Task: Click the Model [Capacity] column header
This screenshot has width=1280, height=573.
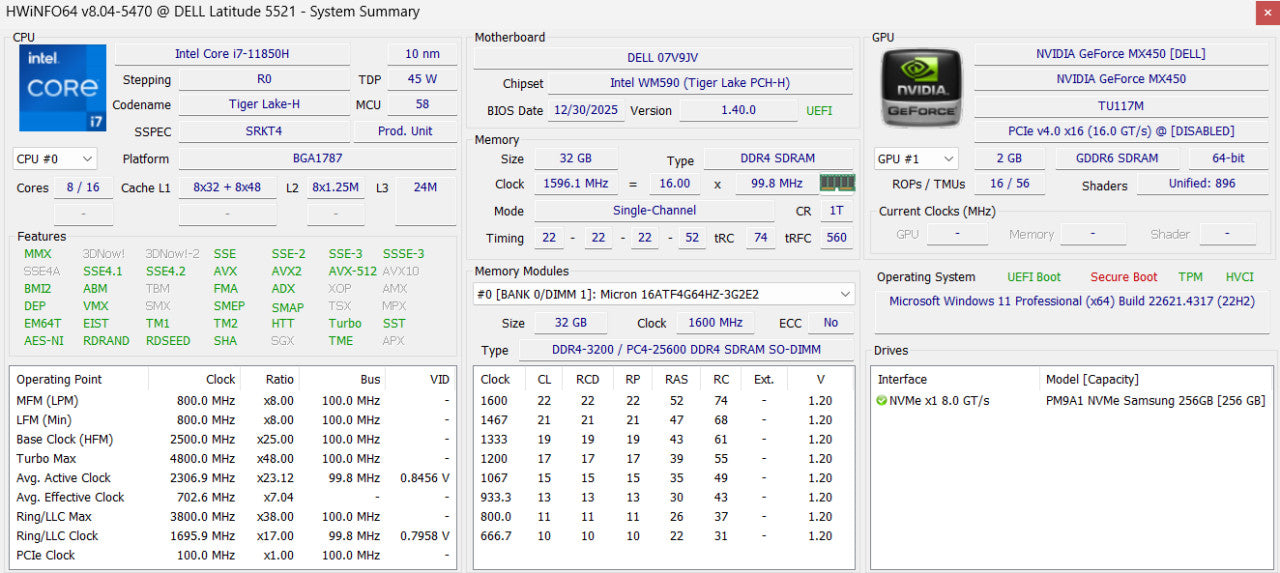Action: point(1156,380)
